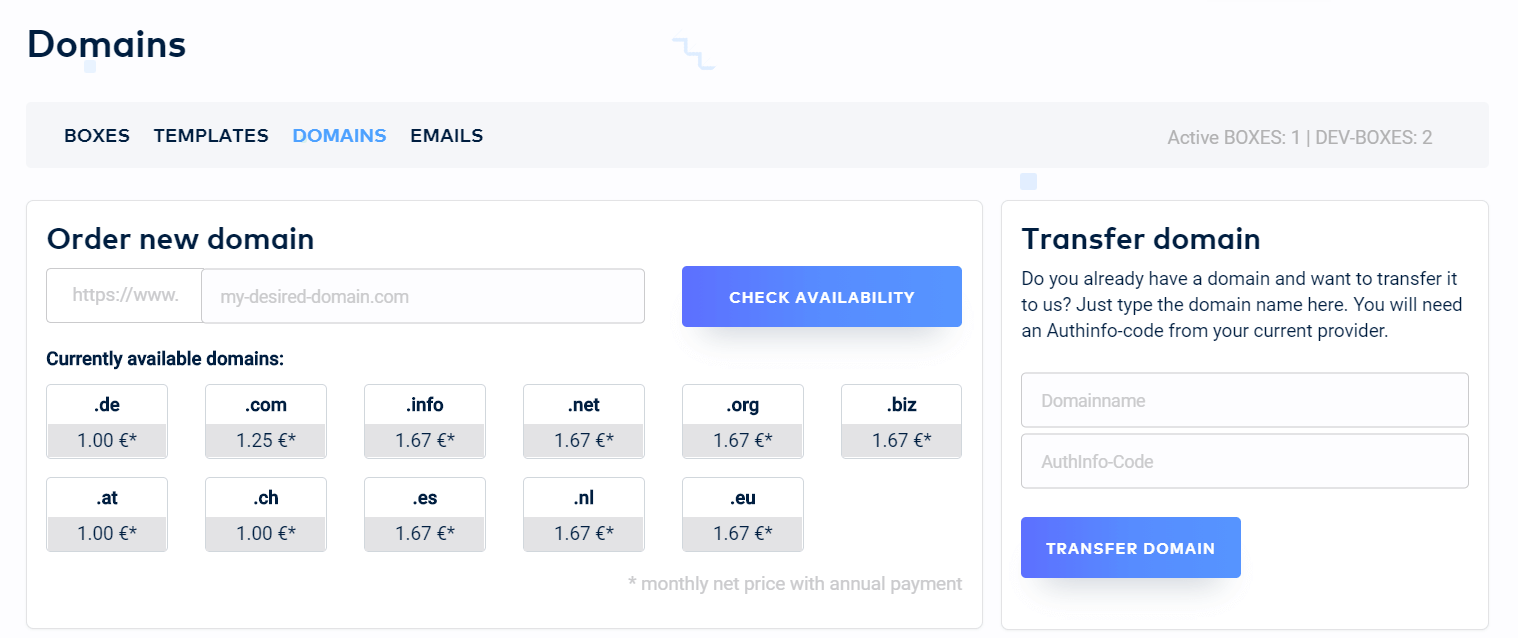Select the .es domain tile

tap(425, 514)
